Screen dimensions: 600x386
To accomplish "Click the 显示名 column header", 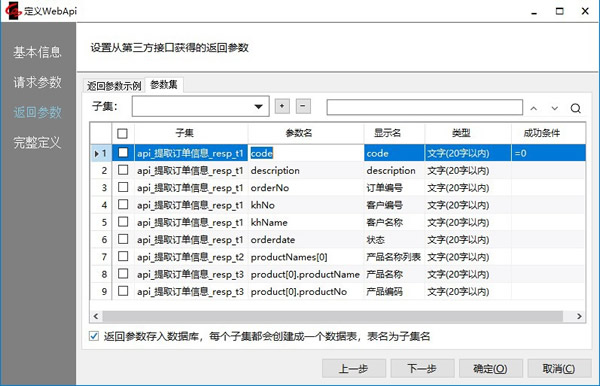I will click(x=394, y=133).
